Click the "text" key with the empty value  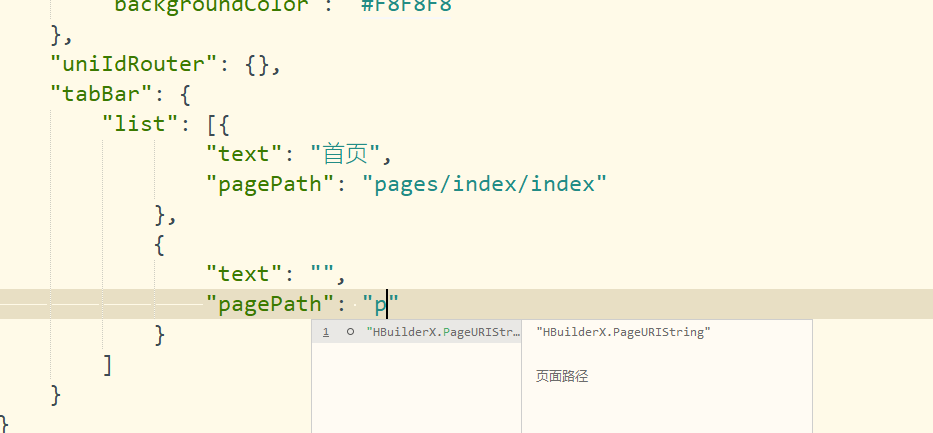point(246,274)
